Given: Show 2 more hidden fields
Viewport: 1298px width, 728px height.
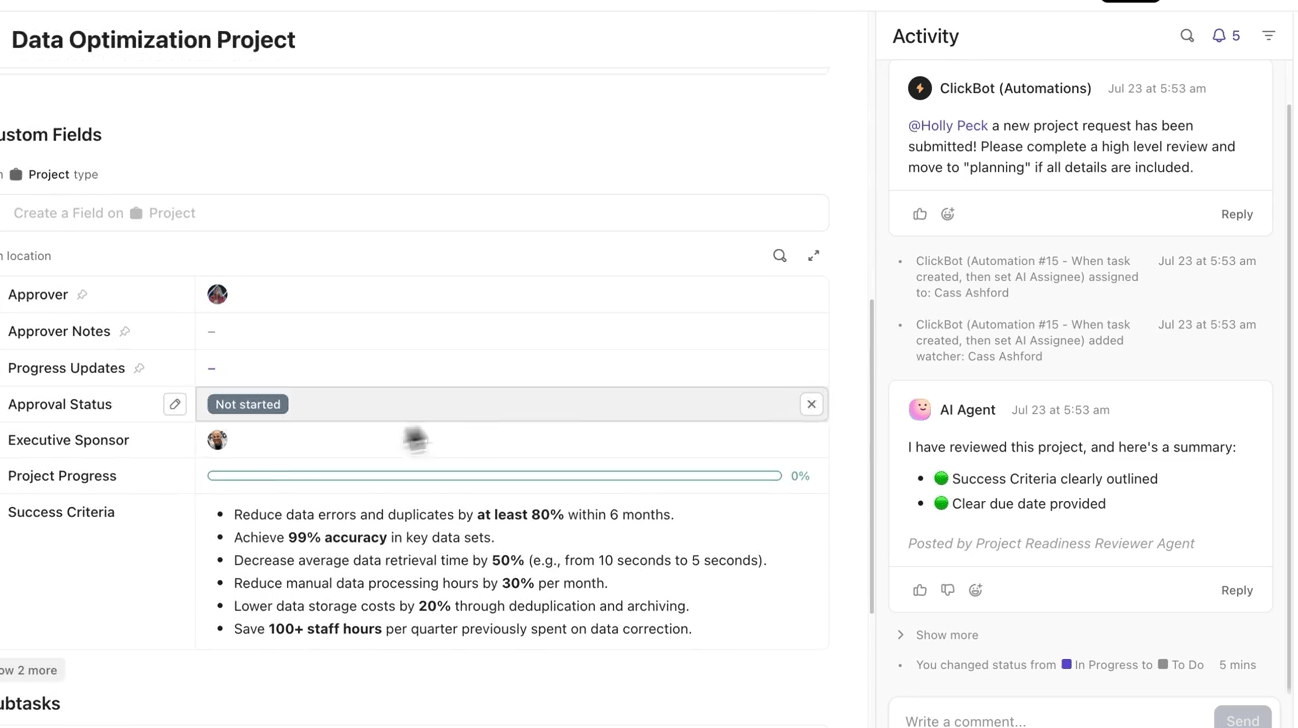Looking at the screenshot, I should click(28, 669).
